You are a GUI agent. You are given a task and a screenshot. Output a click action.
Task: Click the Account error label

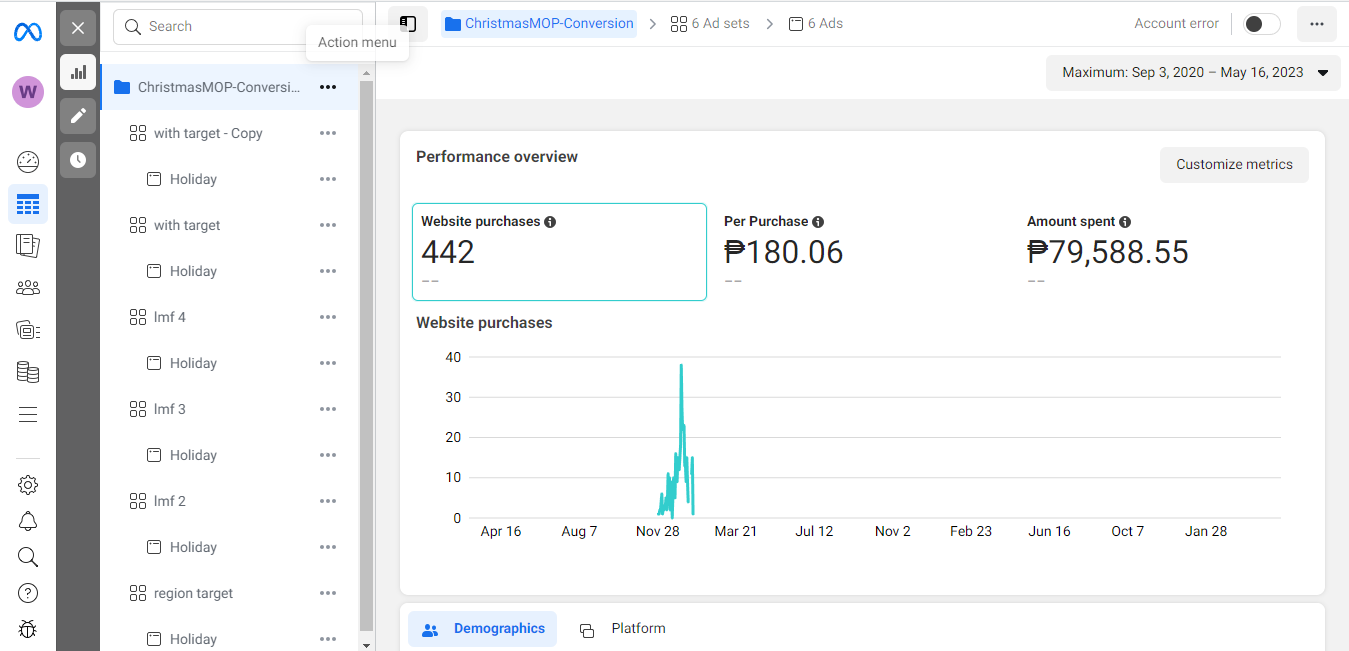click(x=1176, y=24)
